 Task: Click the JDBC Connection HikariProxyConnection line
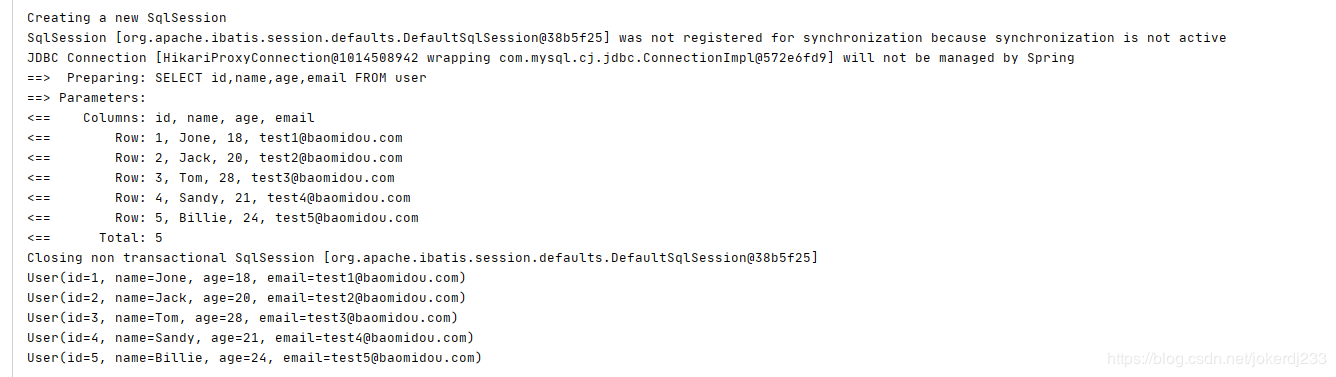(x=551, y=58)
